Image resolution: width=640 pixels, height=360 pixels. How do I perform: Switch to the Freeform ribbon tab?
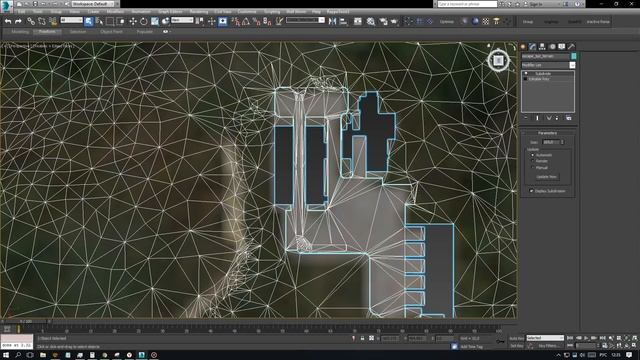pos(47,31)
